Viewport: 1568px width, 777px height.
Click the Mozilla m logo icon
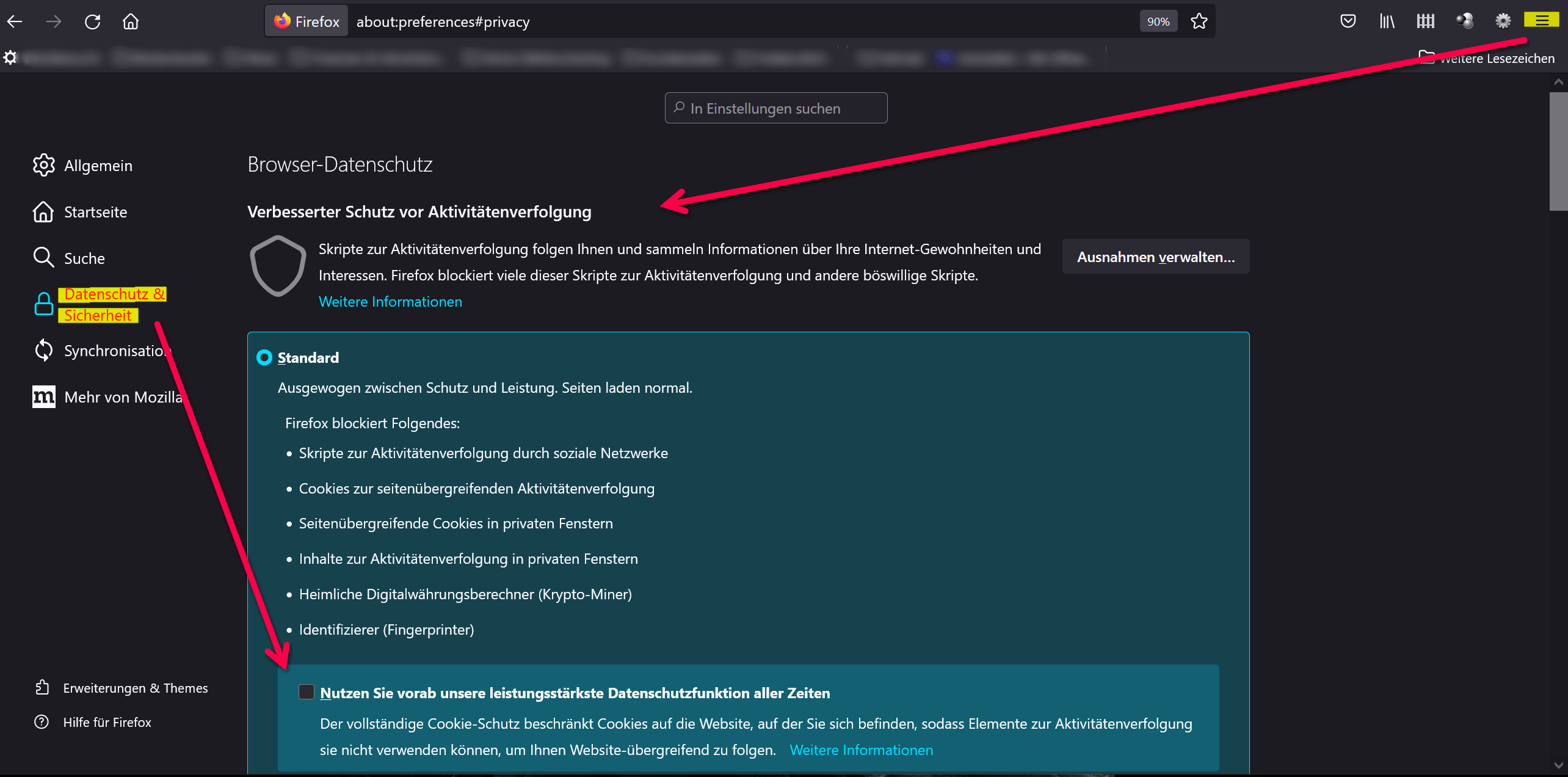pyautogui.click(x=43, y=397)
